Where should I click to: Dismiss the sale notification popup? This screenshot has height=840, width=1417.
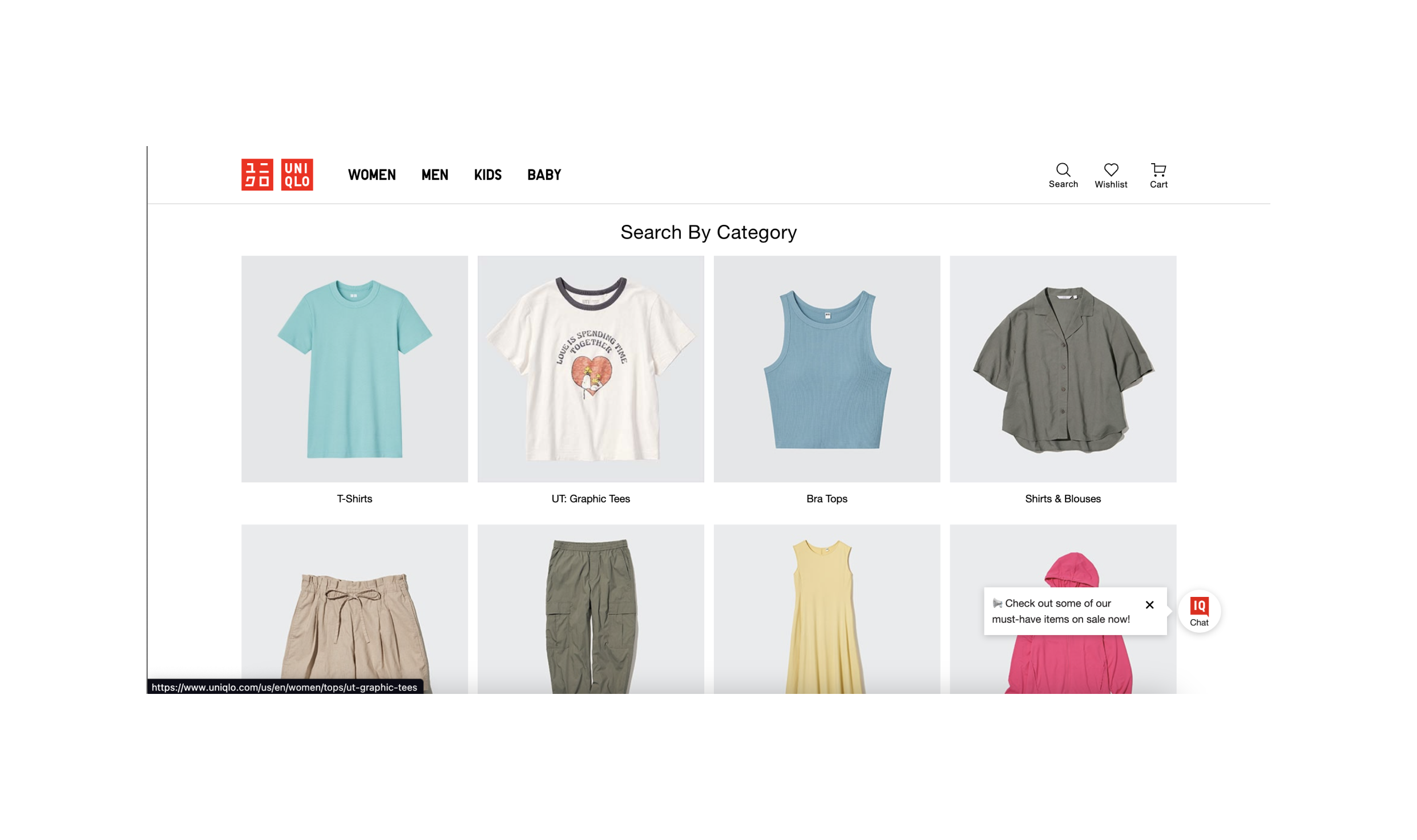[1149, 605]
